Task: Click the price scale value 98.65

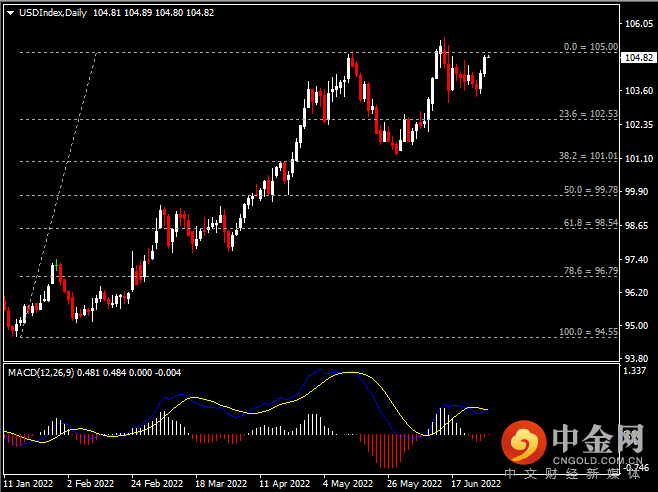Action: coord(637,226)
